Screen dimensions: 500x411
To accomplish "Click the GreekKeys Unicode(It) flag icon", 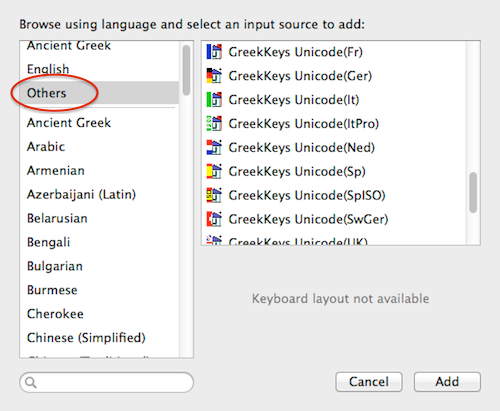I will coord(214,100).
